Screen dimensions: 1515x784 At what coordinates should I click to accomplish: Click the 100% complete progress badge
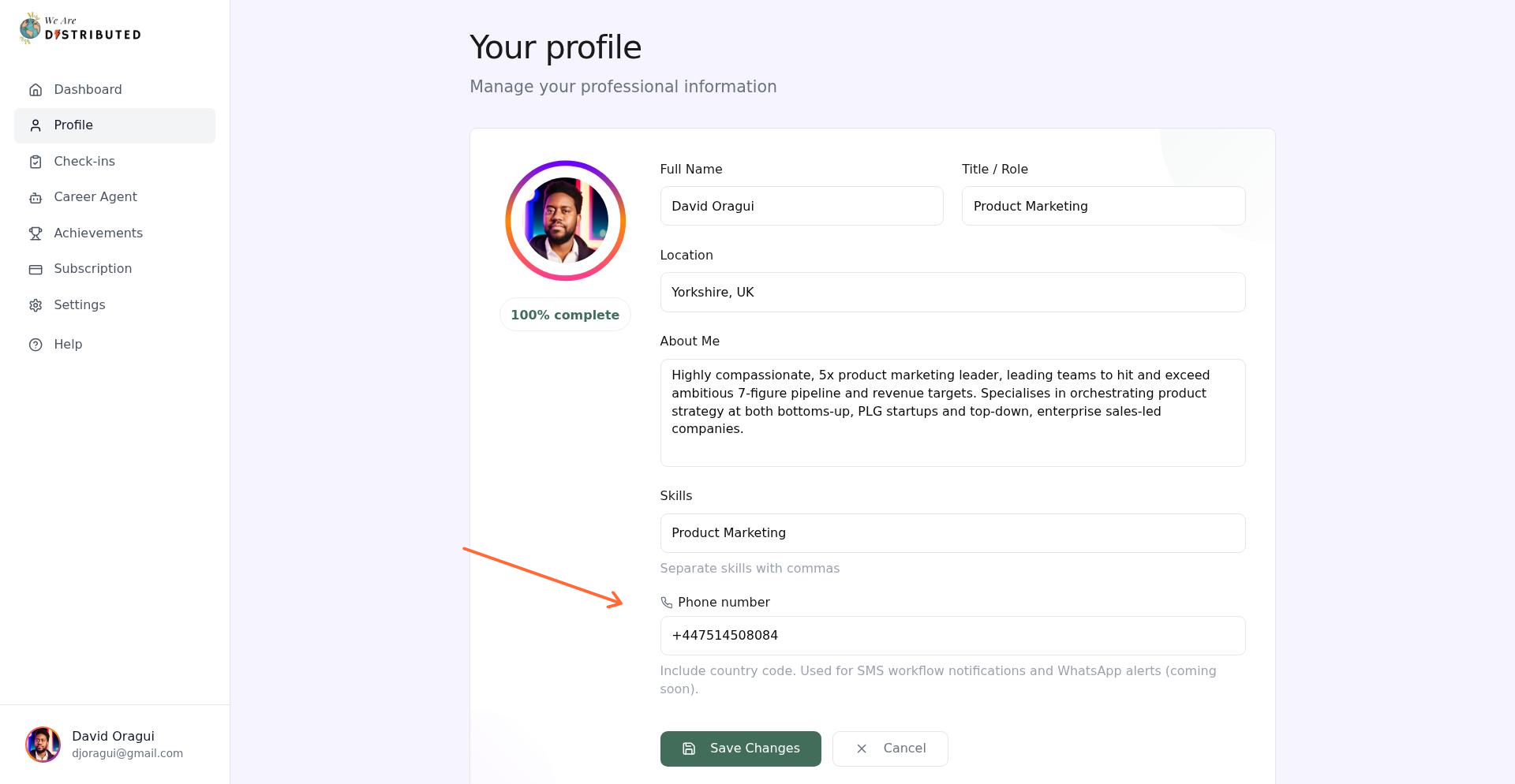[565, 314]
